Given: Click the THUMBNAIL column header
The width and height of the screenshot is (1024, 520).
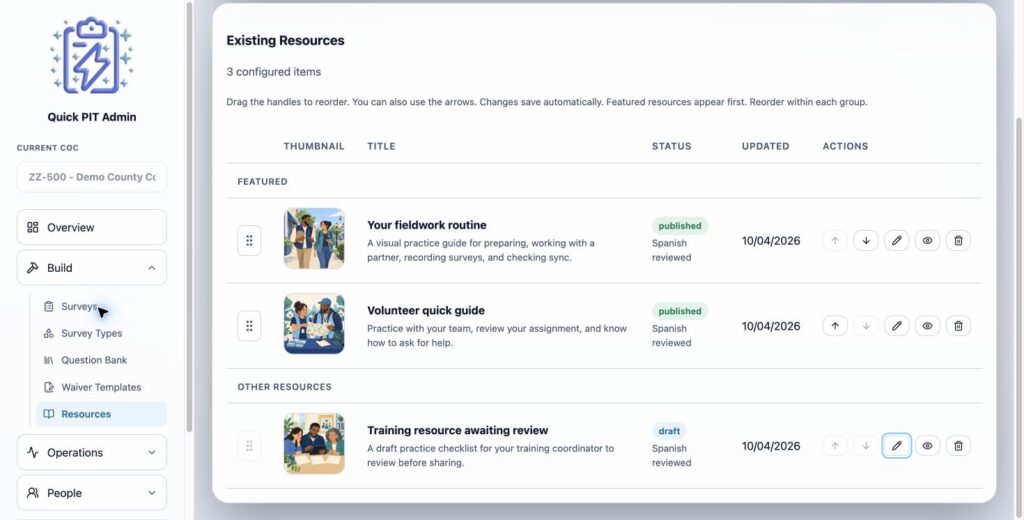Looking at the screenshot, I should pyautogui.click(x=313, y=146).
